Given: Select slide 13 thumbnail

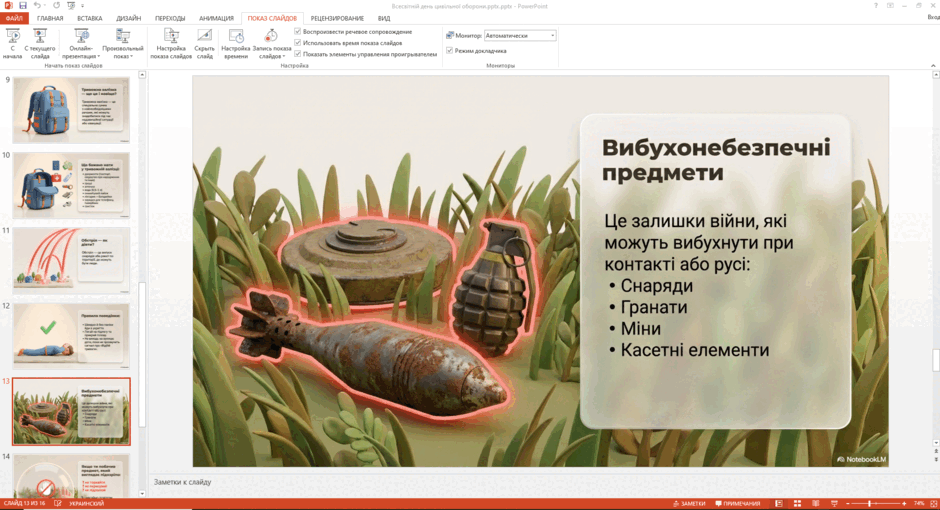Looking at the screenshot, I should pyautogui.click(x=71, y=411).
